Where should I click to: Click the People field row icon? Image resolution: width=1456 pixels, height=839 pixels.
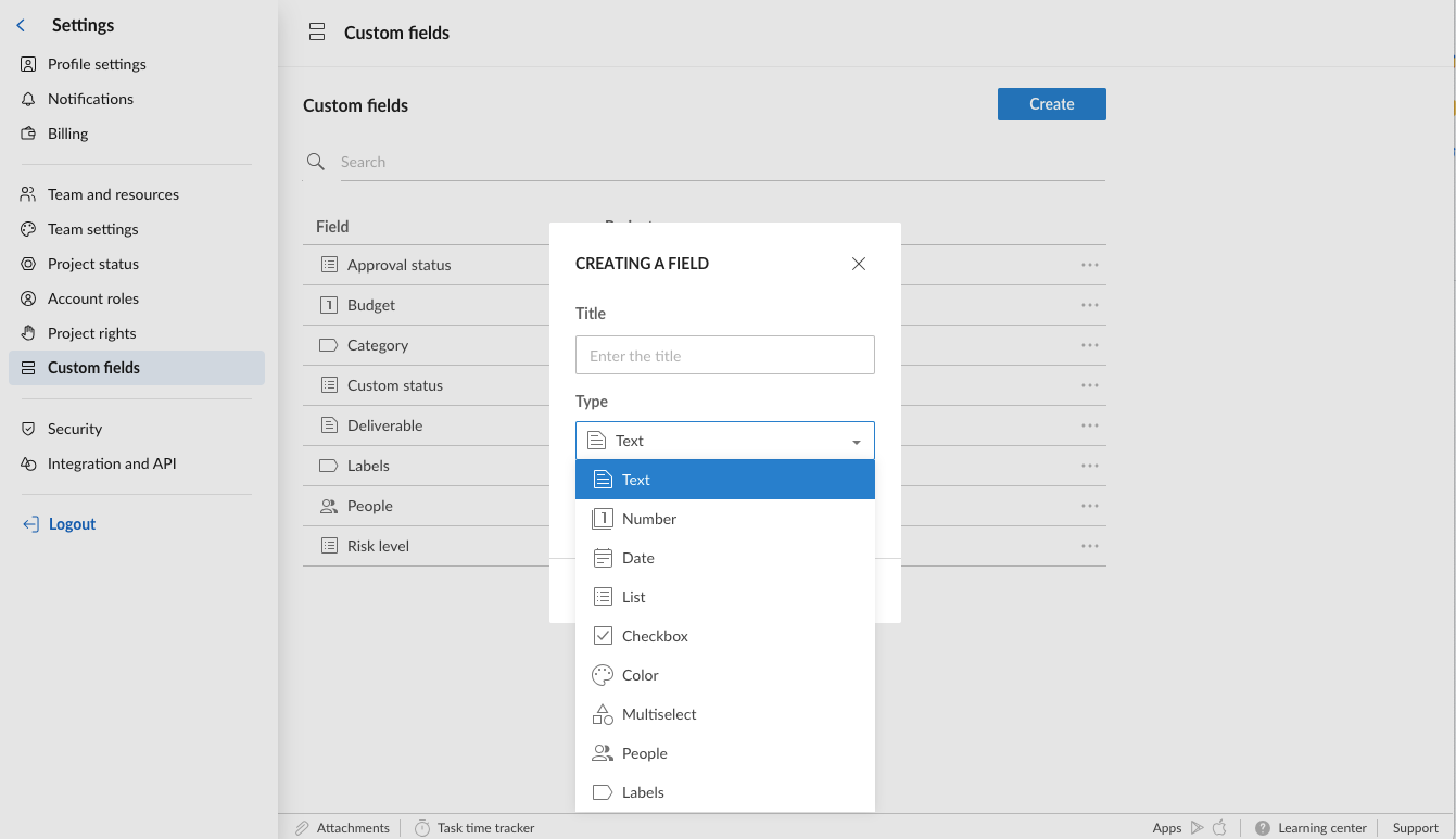click(x=328, y=506)
